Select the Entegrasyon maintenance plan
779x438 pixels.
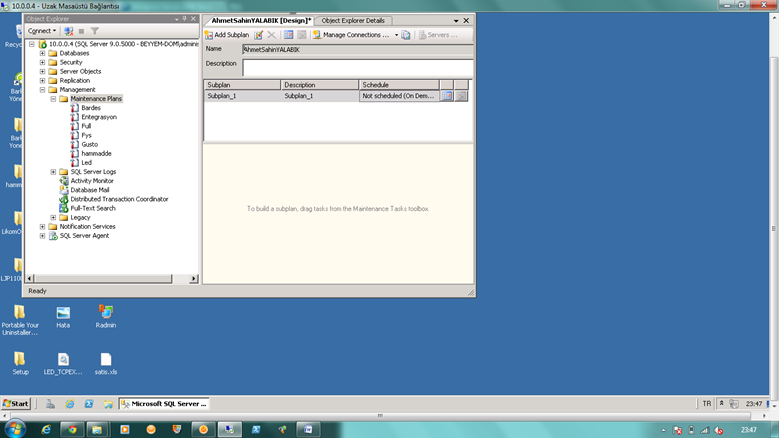[99, 117]
